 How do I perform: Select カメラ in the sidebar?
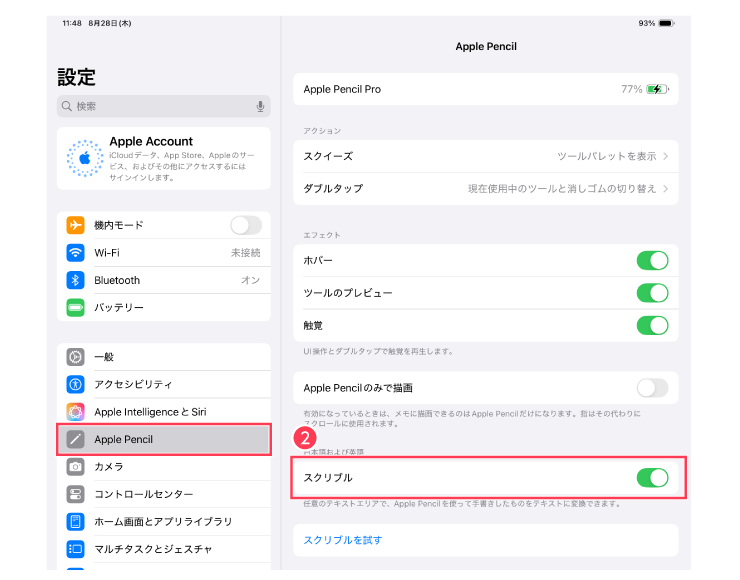(164, 466)
